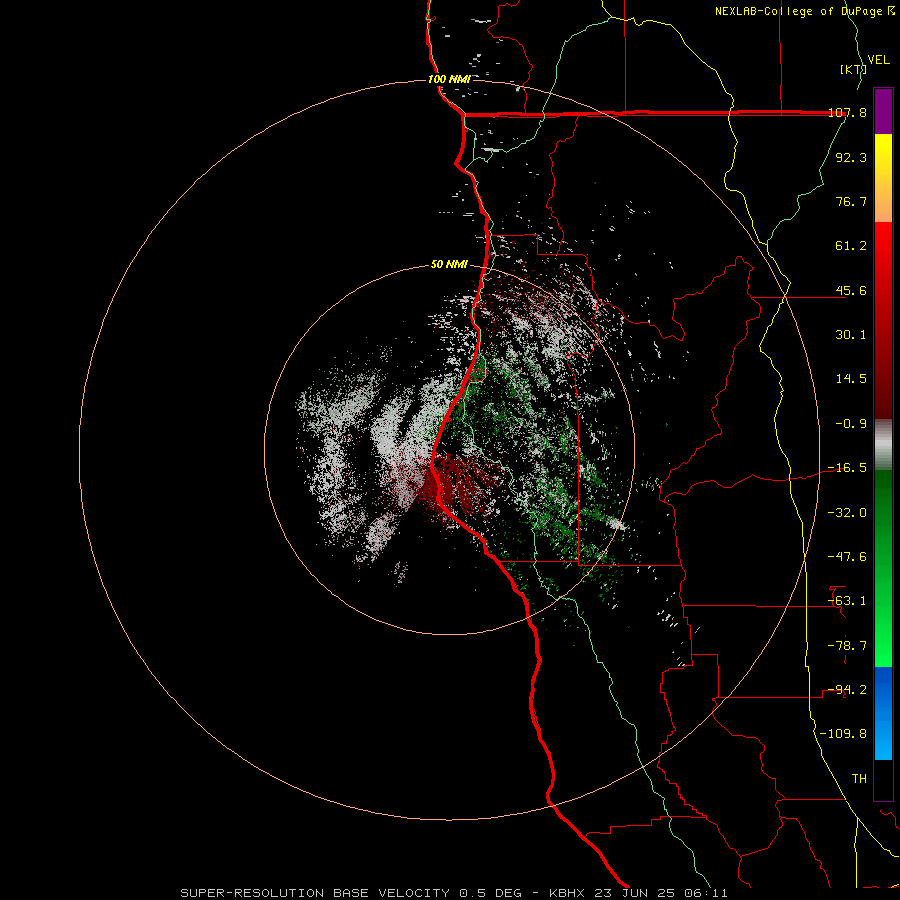The width and height of the screenshot is (900, 900).
Task: Click the NEXLAB-College of DuPage label
Action: click(800, 11)
